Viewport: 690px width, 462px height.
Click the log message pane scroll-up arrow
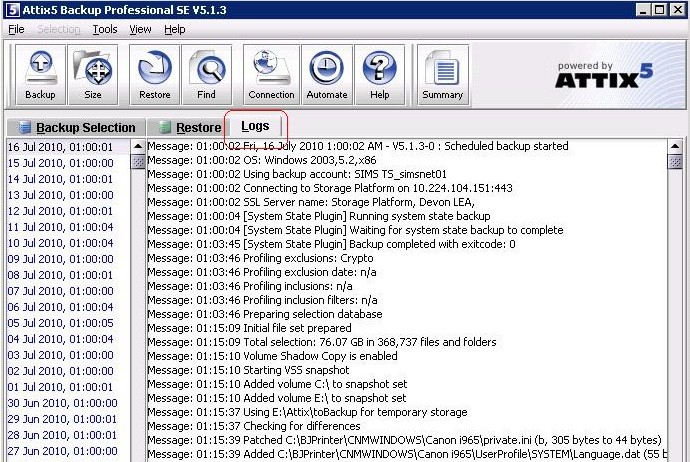tap(675, 147)
